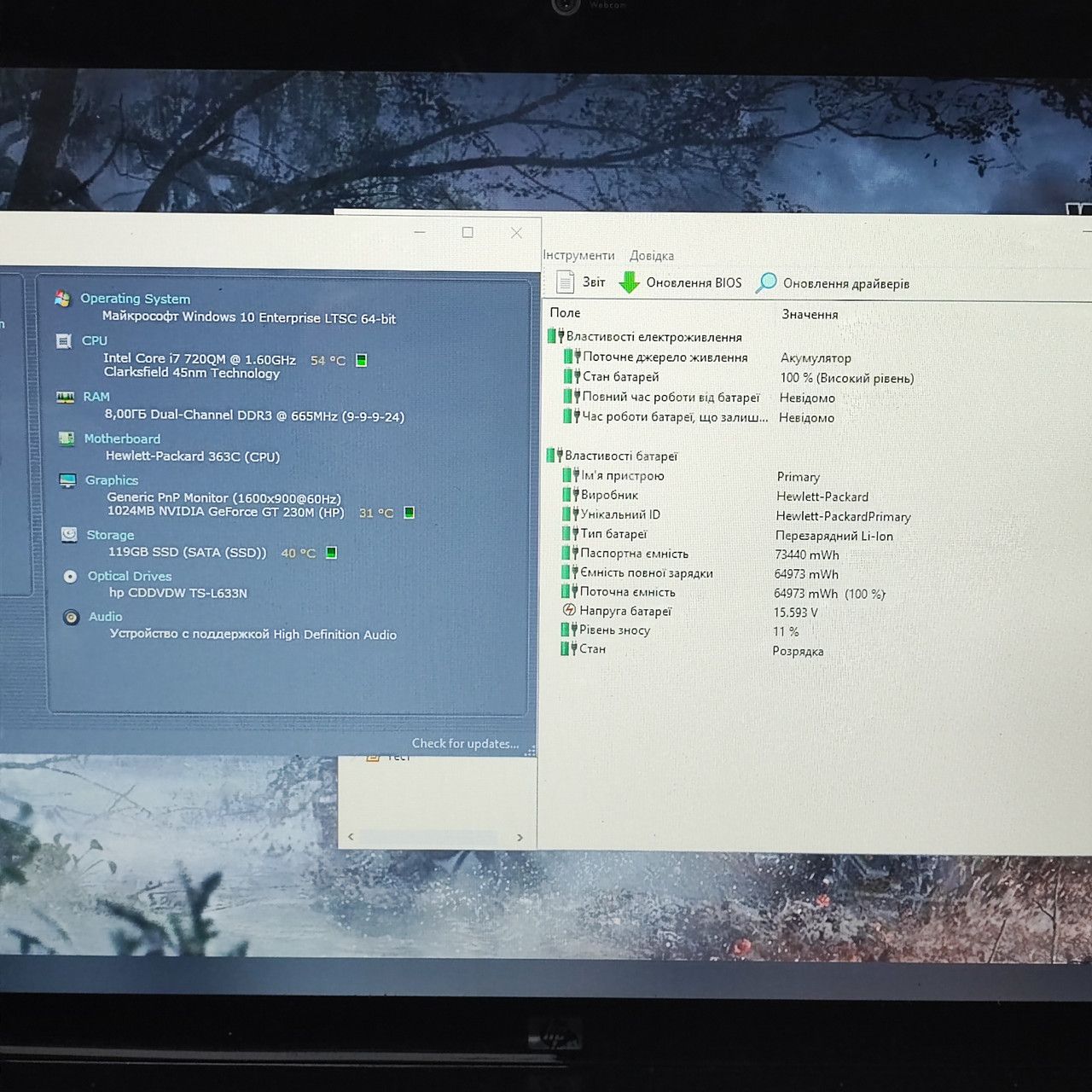Click the green indicator beside CPU temperature 54 °C
The height and width of the screenshot is (1092, 1092).
362,360
